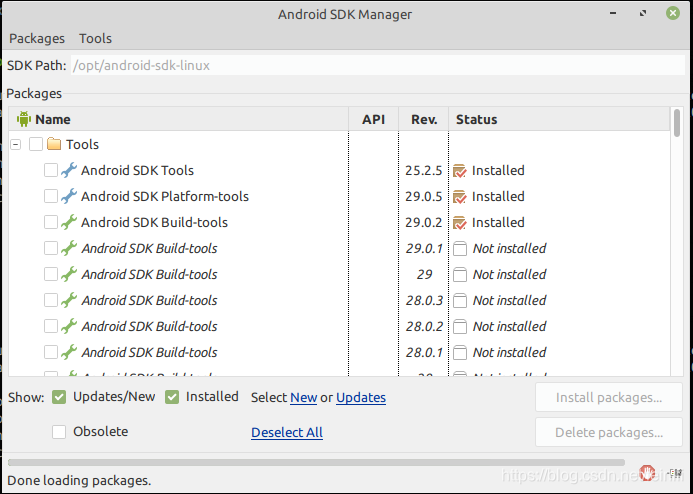Click the Done loading packages status text
Image resolution: width=693 pixels, height=494 pixels.
pos(79,480)
